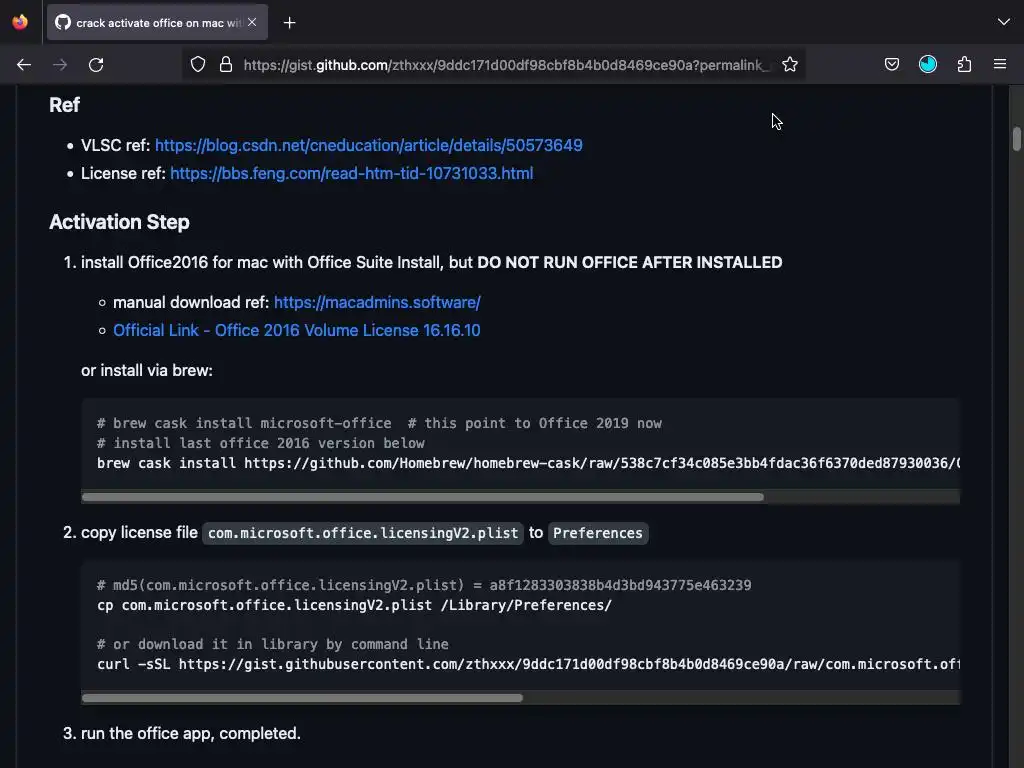
Task: Open the blog.csdn.net VLSC reference link
Action: tap(368, 145)
